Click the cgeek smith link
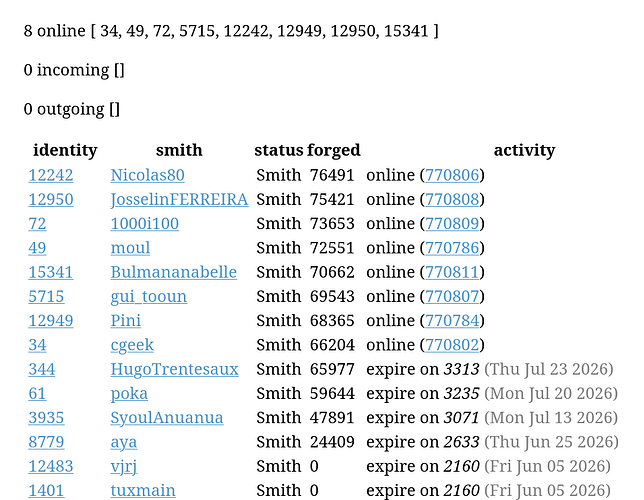The image size is (644, 500). [132, 345]
